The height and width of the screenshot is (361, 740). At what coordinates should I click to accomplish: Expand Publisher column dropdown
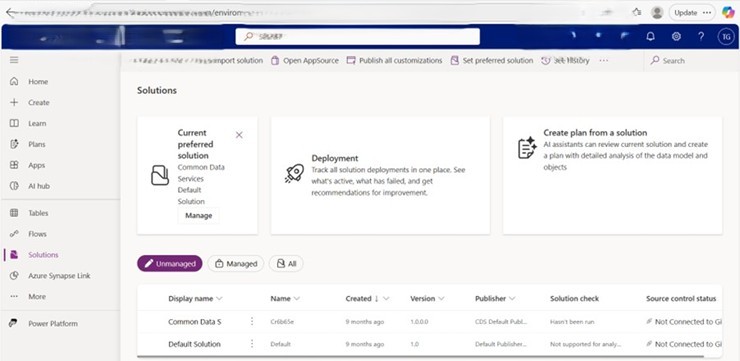pyautogui.click(x=512, y=299)
